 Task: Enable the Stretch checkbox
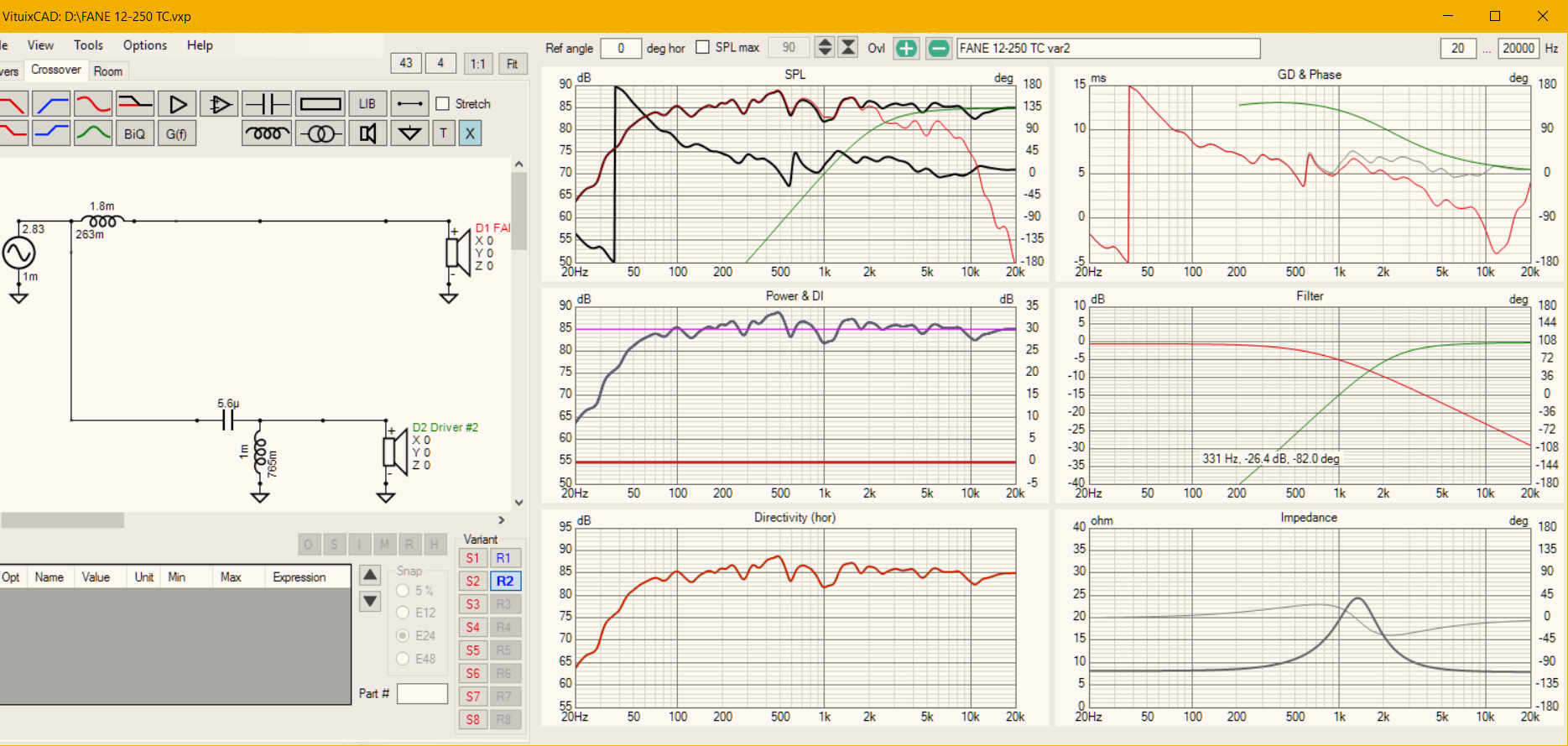443,104
